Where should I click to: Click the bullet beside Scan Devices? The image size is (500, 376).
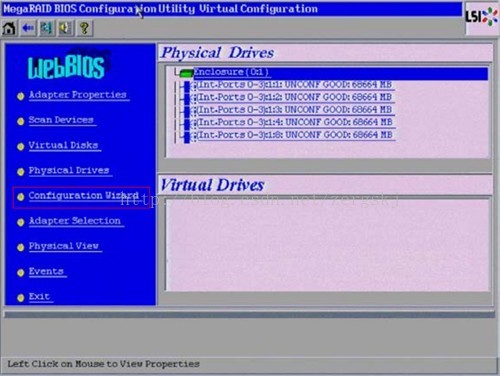click(21, 121)
